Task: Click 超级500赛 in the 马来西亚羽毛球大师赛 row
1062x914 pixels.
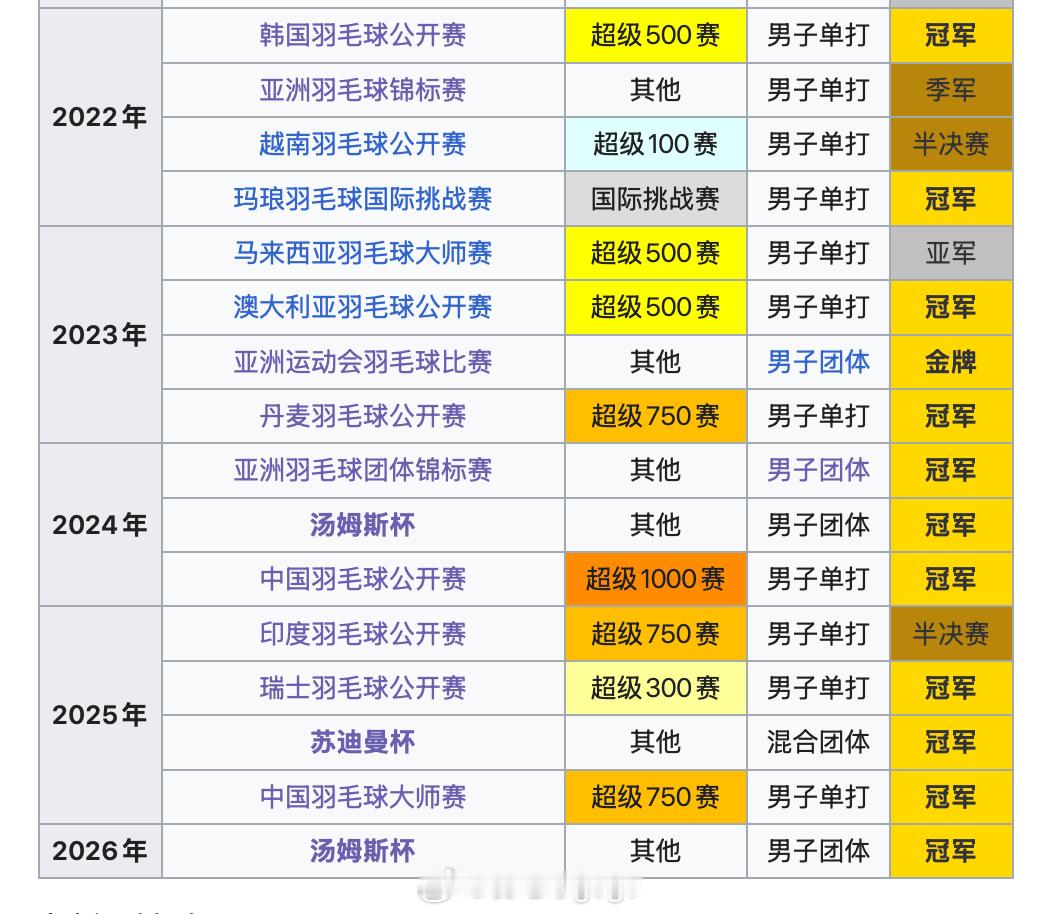Action: tap(656, 253)
